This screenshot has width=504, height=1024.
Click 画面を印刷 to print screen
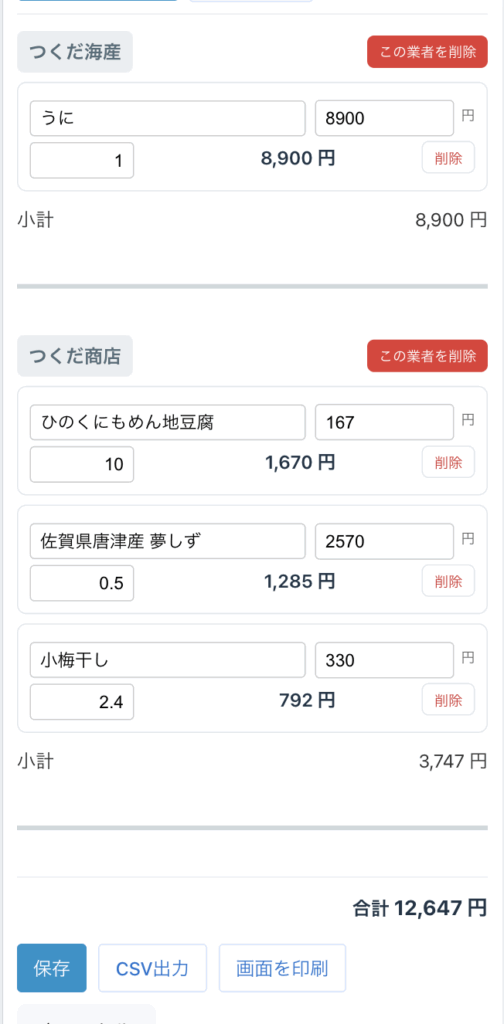[282, 968]
